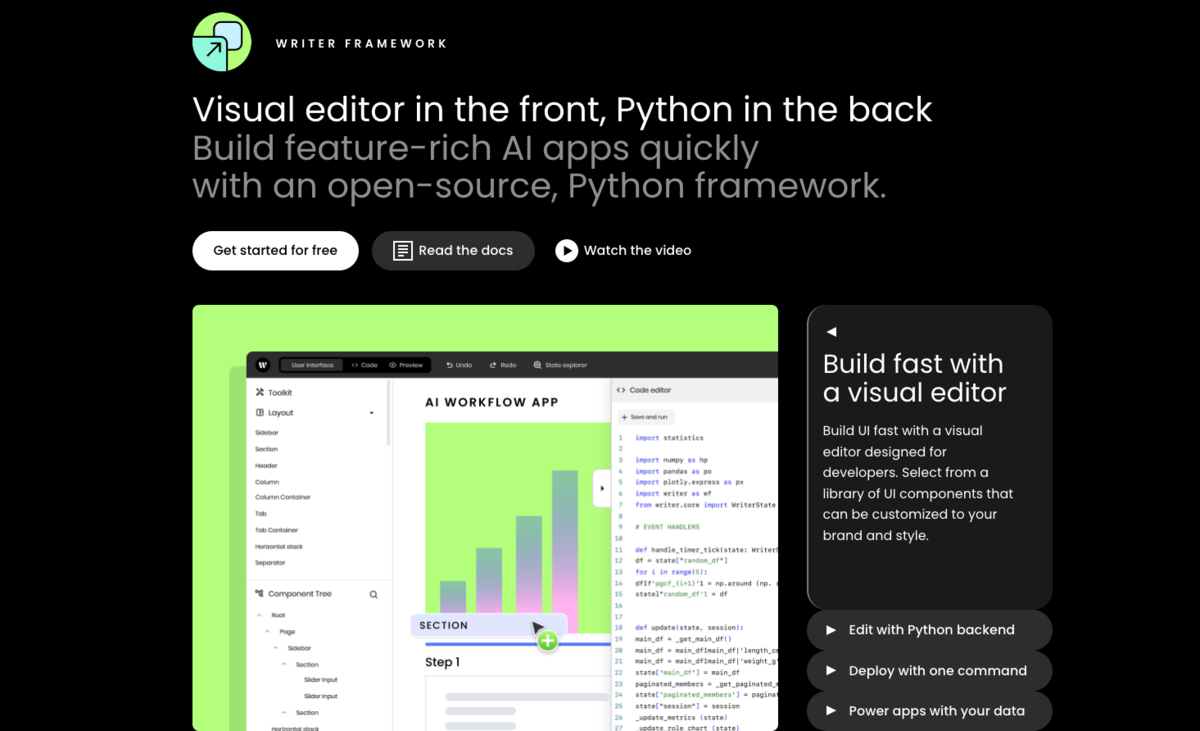This screenshot has width=1200, height=731.
Task: Play the Watch the video link
Action: (x=623, y=251)
